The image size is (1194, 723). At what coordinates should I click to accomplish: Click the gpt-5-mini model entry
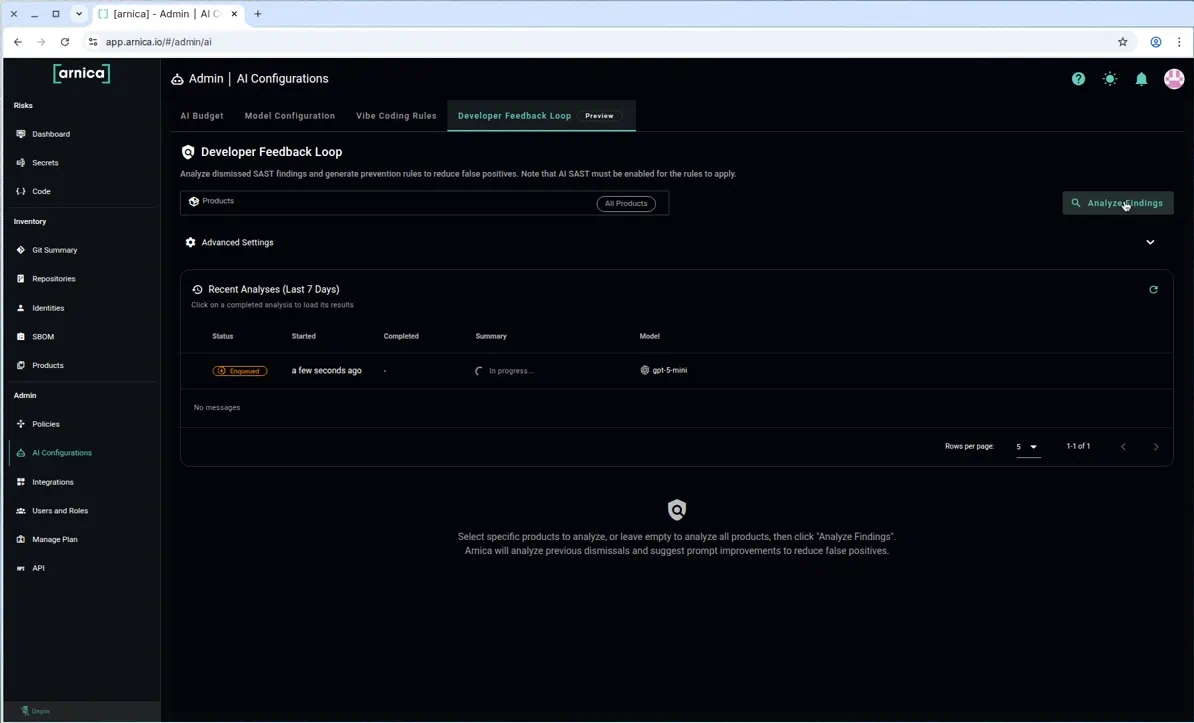coord(664,370)
